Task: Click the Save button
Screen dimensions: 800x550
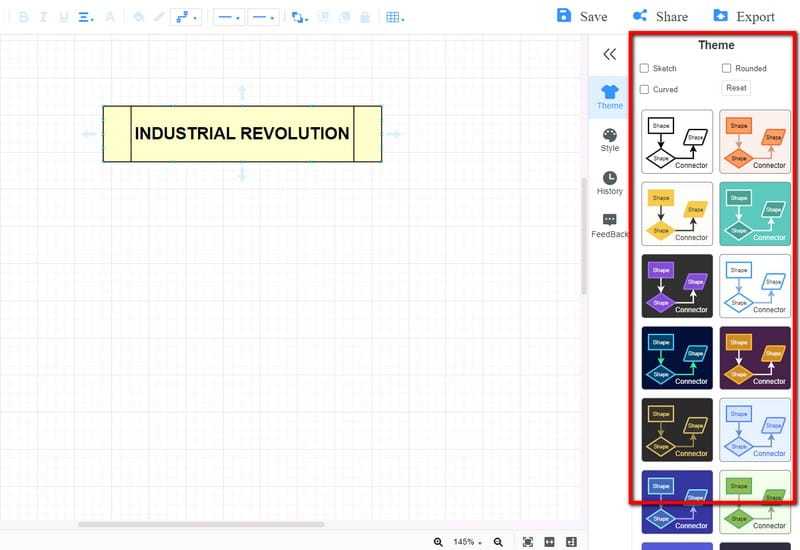Action: click(x=582, y=16)
